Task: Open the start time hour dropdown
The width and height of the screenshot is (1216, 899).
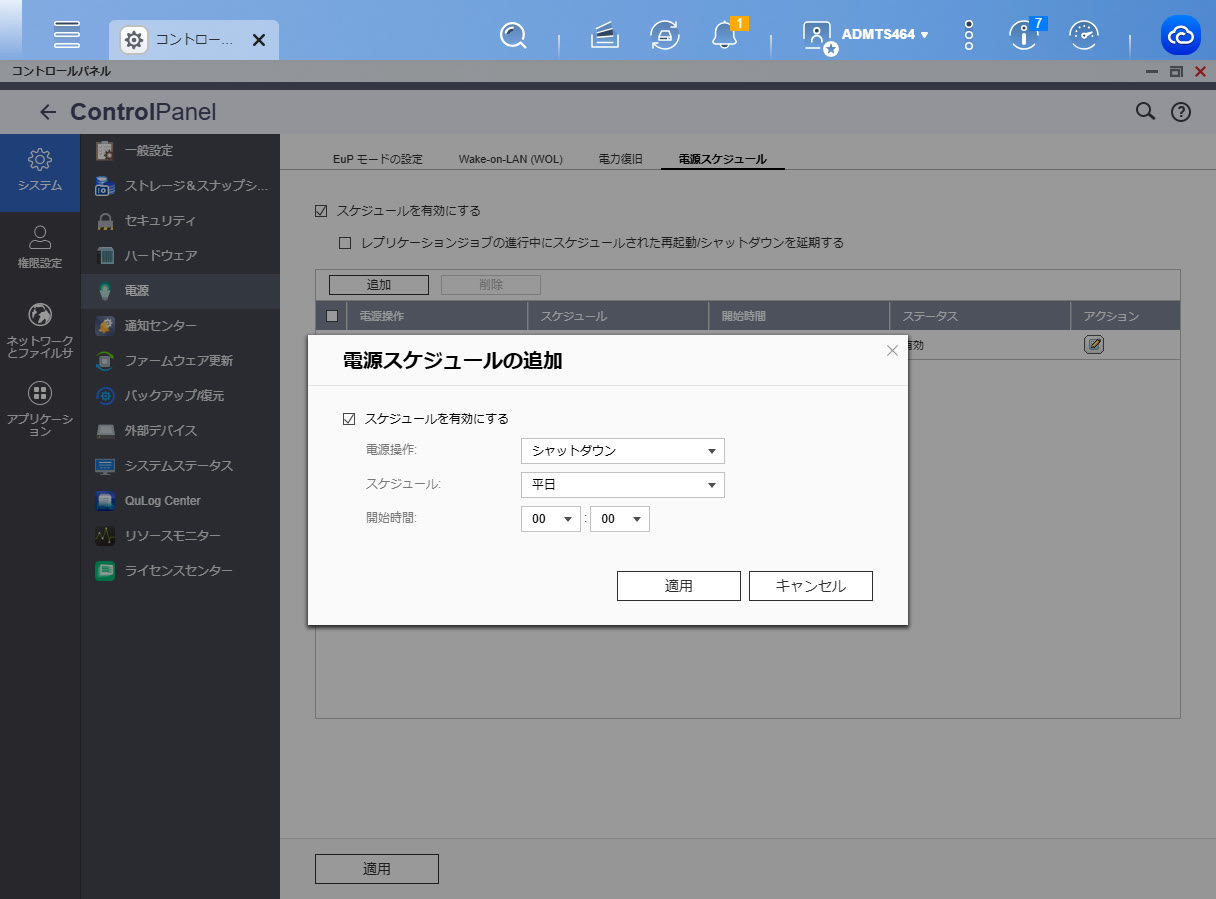Action: click(550, 519)
